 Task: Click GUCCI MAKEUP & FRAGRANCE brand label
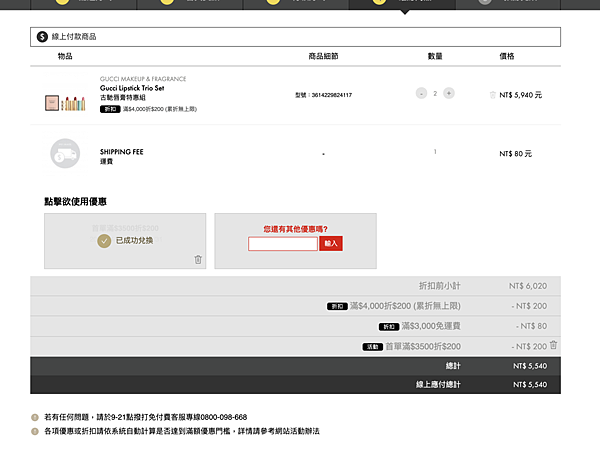click(x=143, y=79)
